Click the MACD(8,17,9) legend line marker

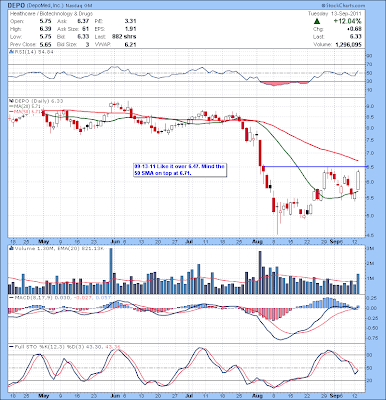pyautogui.click(x=10, y=297)
